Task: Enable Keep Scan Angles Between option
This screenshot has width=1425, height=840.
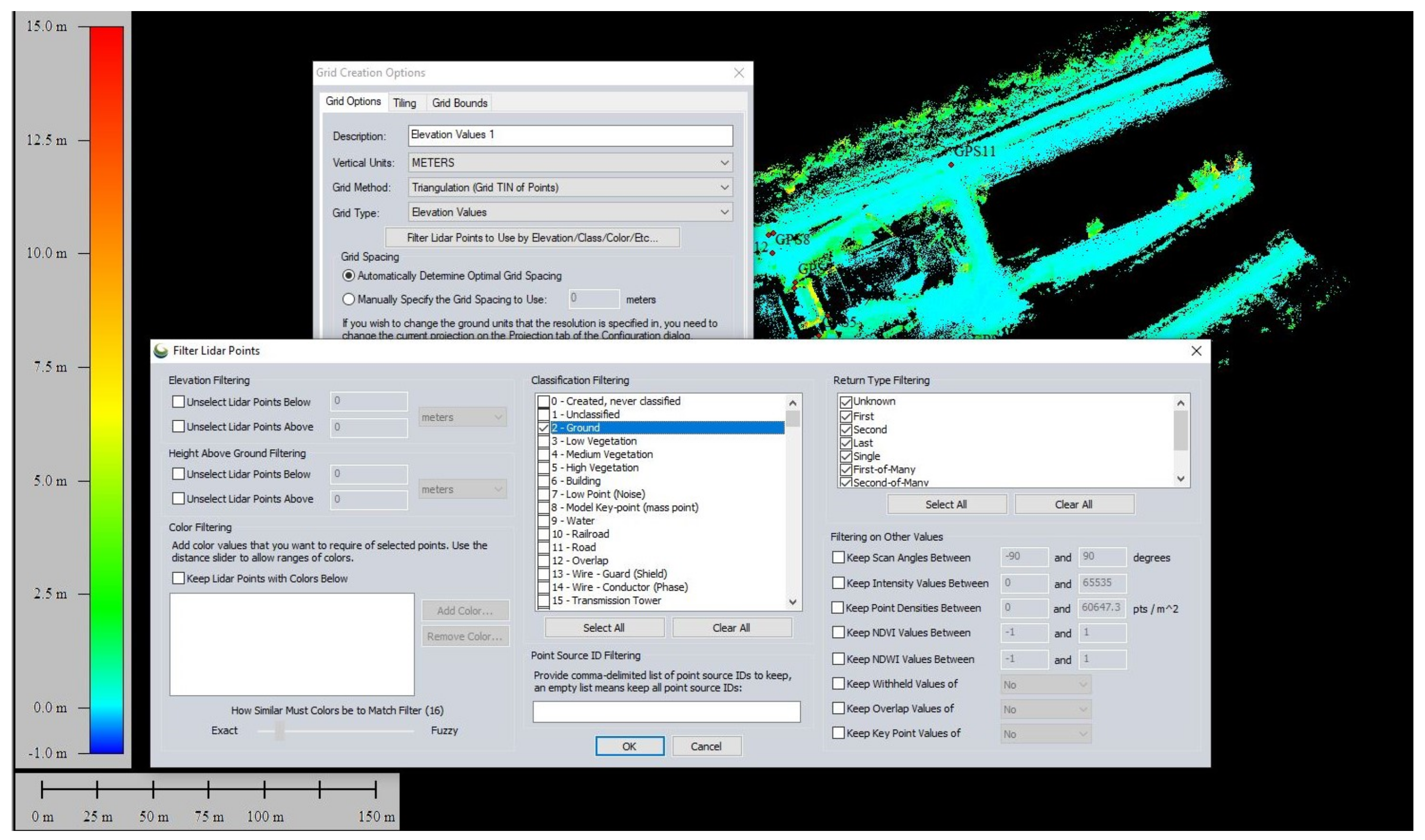Action: [838, 557]
